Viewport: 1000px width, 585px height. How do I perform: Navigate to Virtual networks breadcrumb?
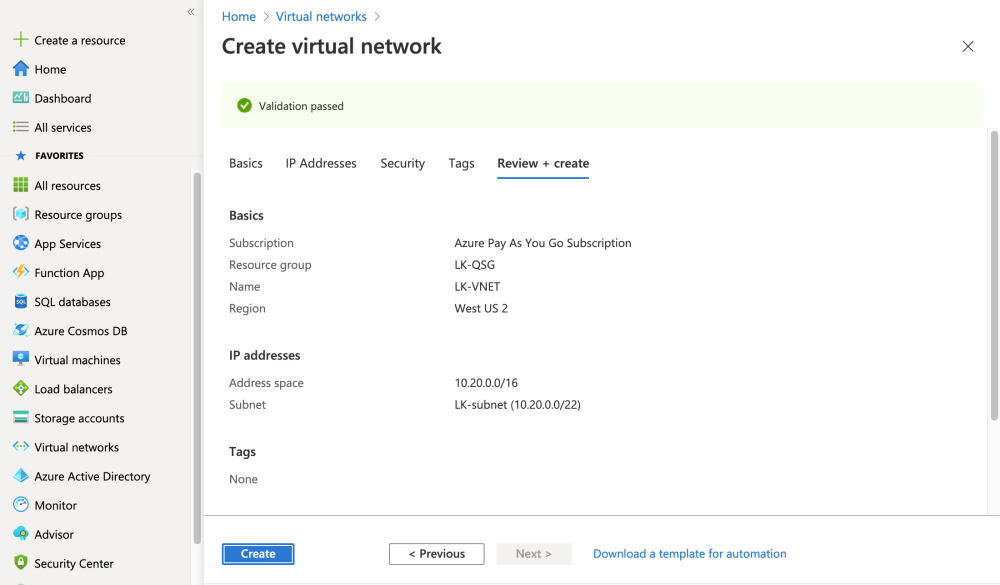point(321,17)
